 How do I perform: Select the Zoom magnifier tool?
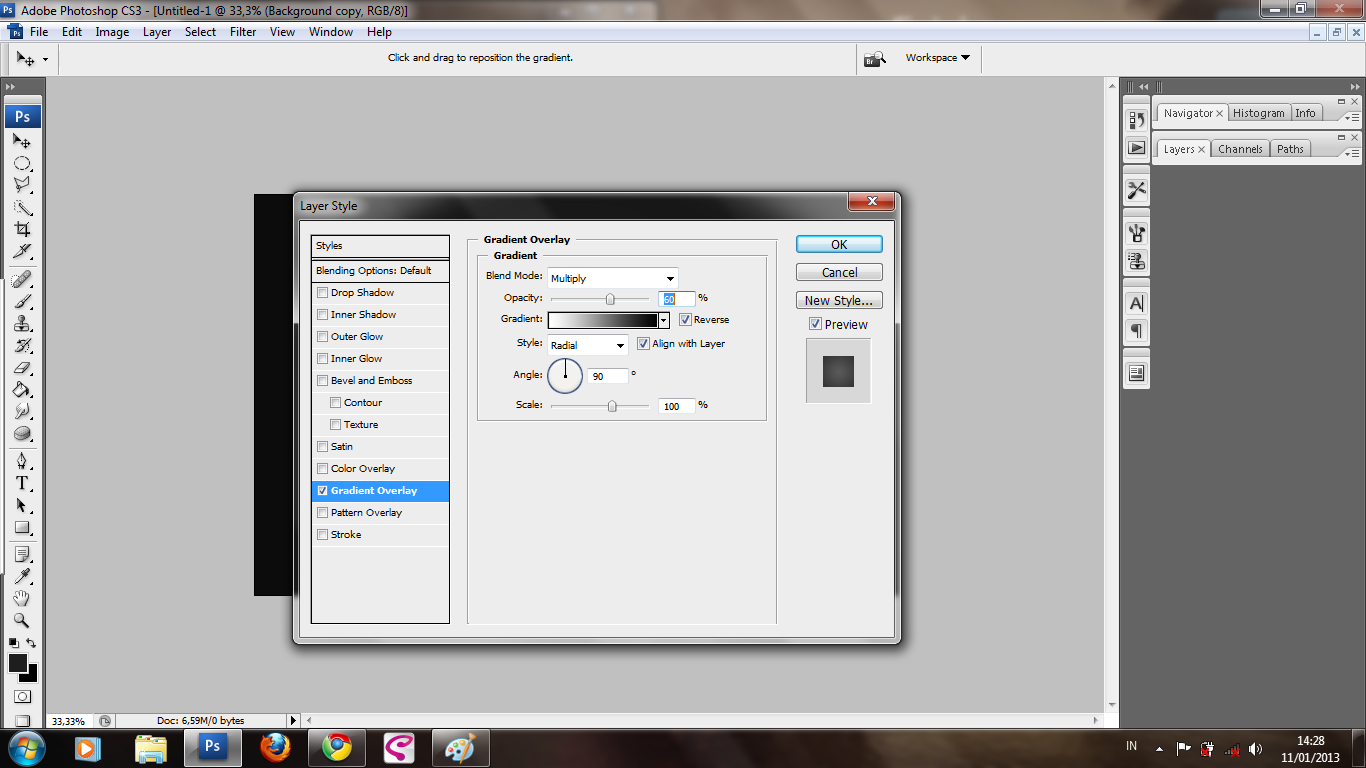point(22,620)
